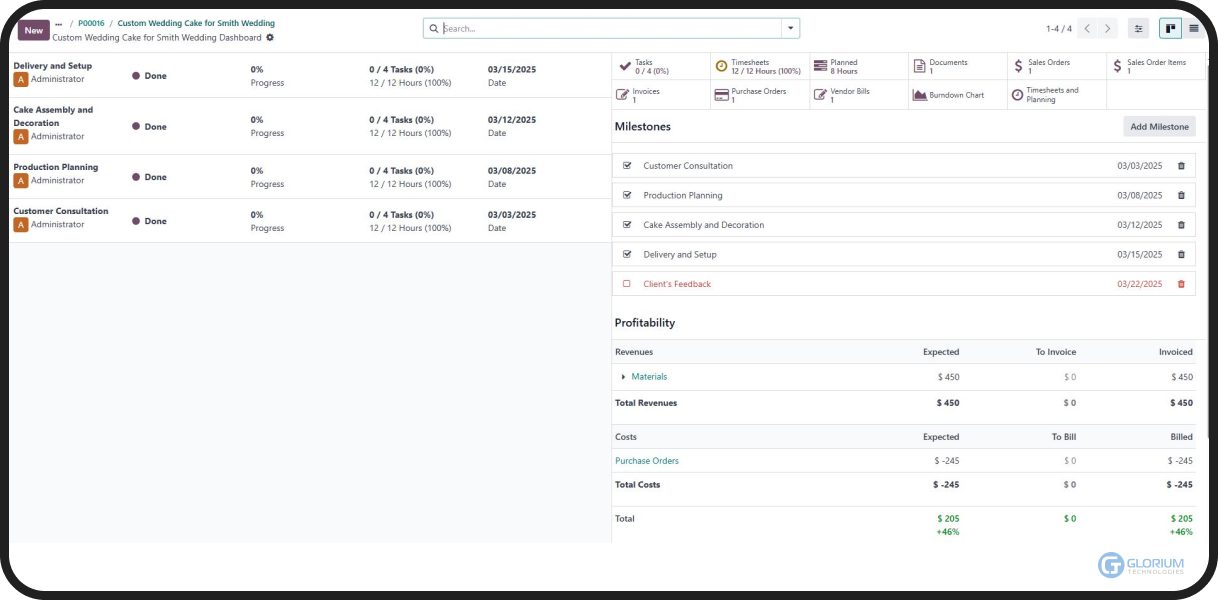
Task: Delete the Customer Consultation milestone
Action: [x=1181, y=166]
